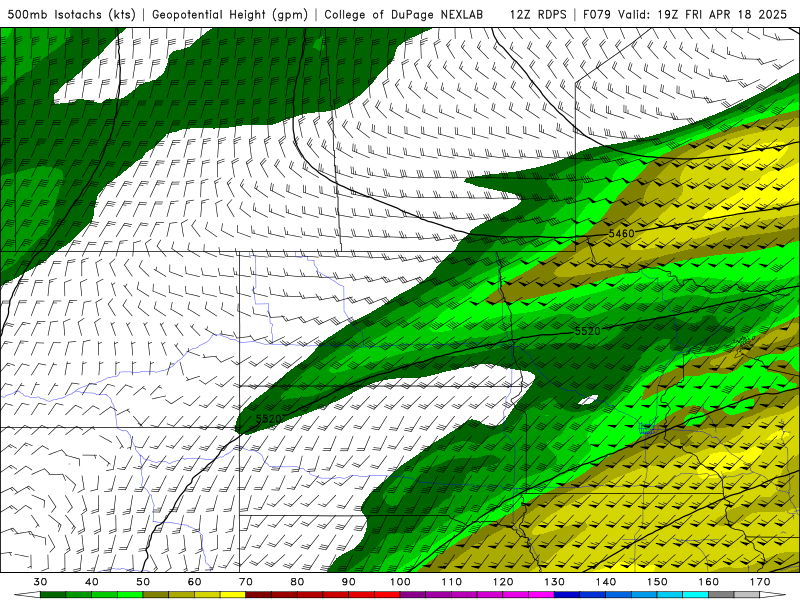Select 'College of DuPage NEXLAB' header text
Screen dimensions: 800x600
coord(404,14)
